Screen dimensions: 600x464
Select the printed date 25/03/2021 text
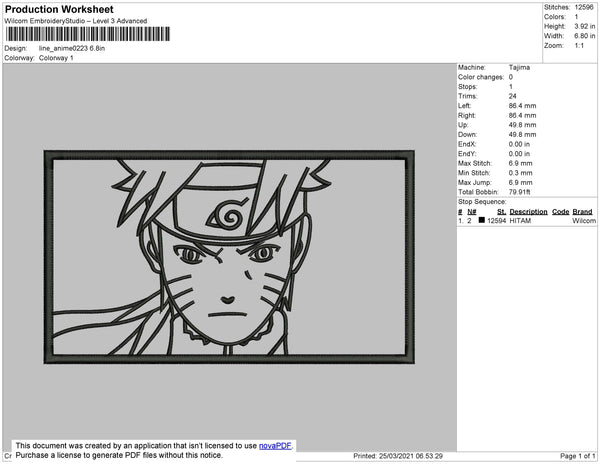point(396,456)
